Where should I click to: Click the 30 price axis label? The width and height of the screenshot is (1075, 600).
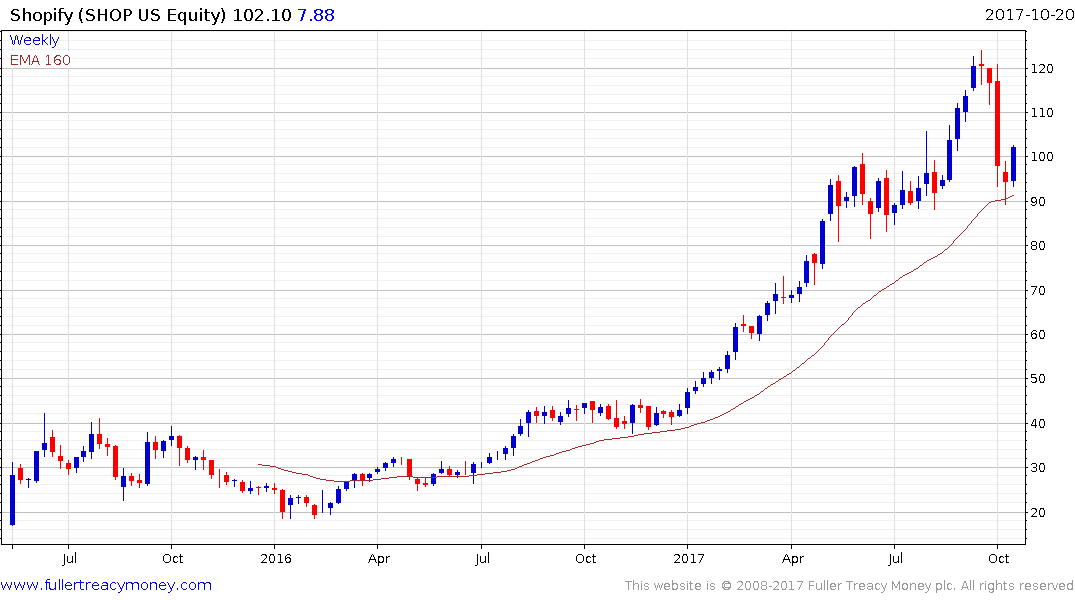coord(1038,468)
